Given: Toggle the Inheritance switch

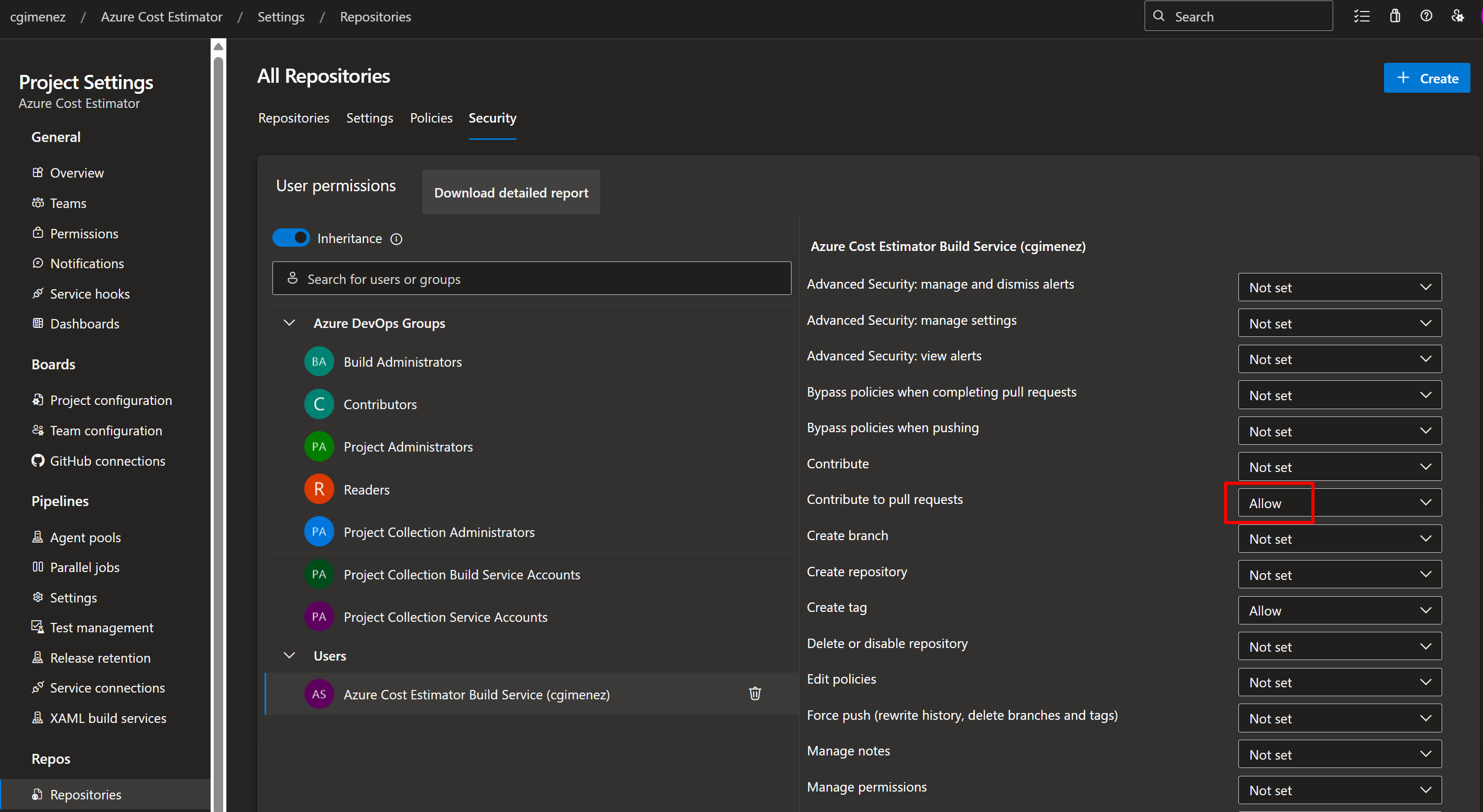Looking at the screenshot, I should pyautogui.click(x=291, y=238).
